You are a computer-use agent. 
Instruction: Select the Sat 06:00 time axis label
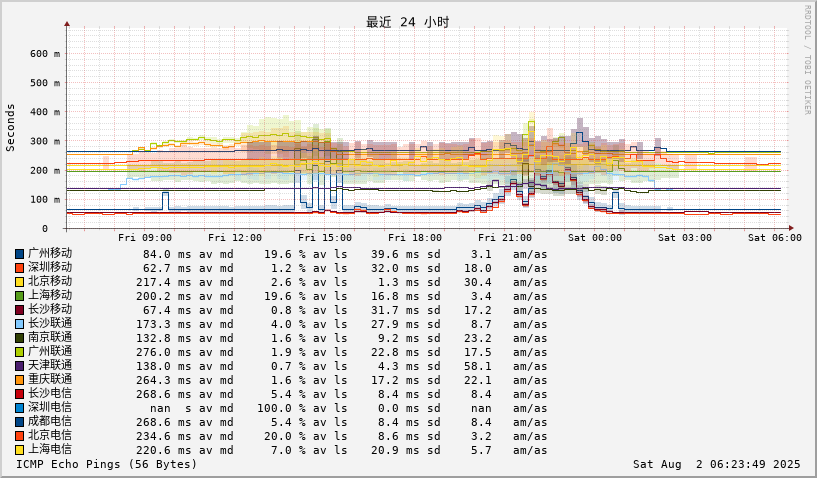coord(775,238)
